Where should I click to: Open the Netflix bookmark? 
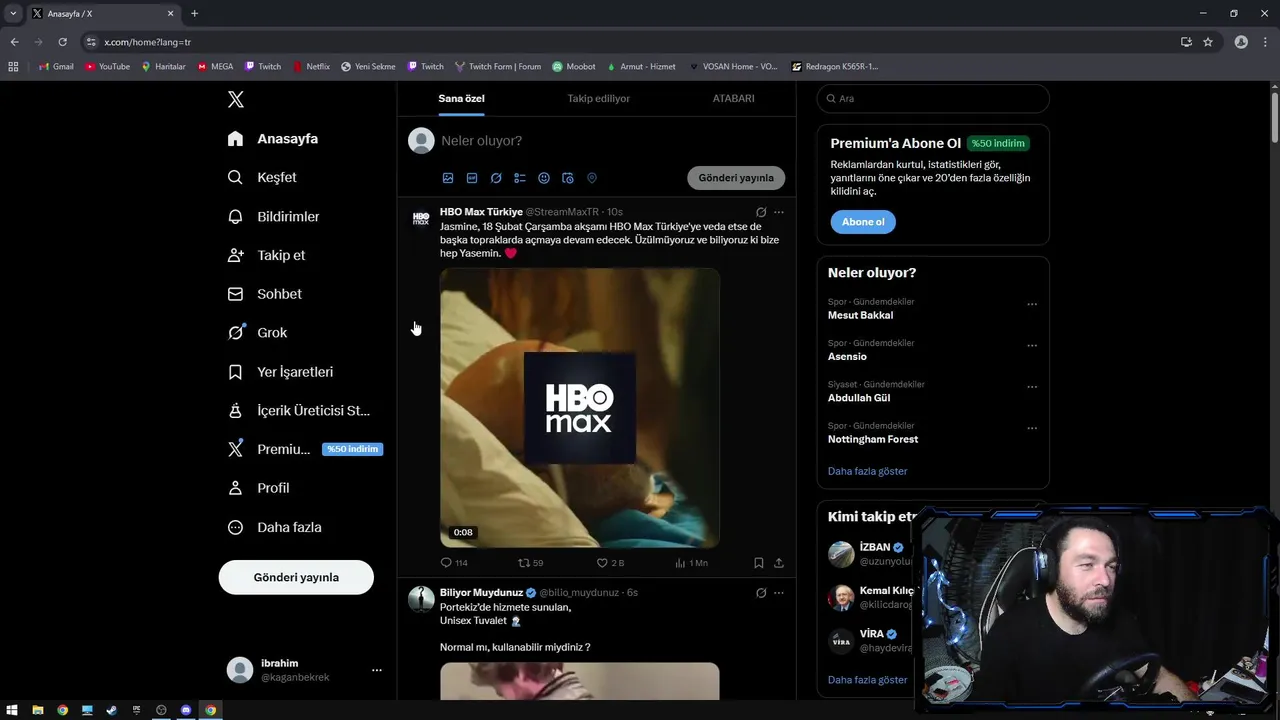click(x=311, y=66)
